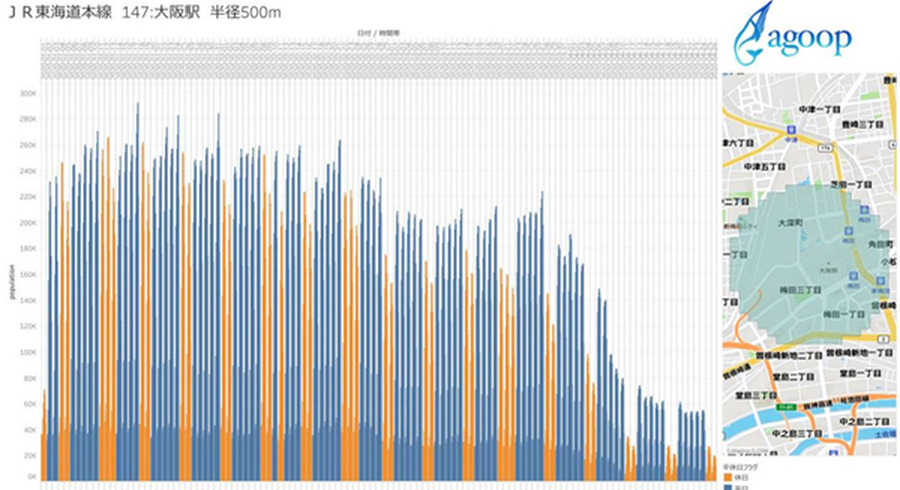Click the 日付 / 時間帯 column header

click(378, 34)
